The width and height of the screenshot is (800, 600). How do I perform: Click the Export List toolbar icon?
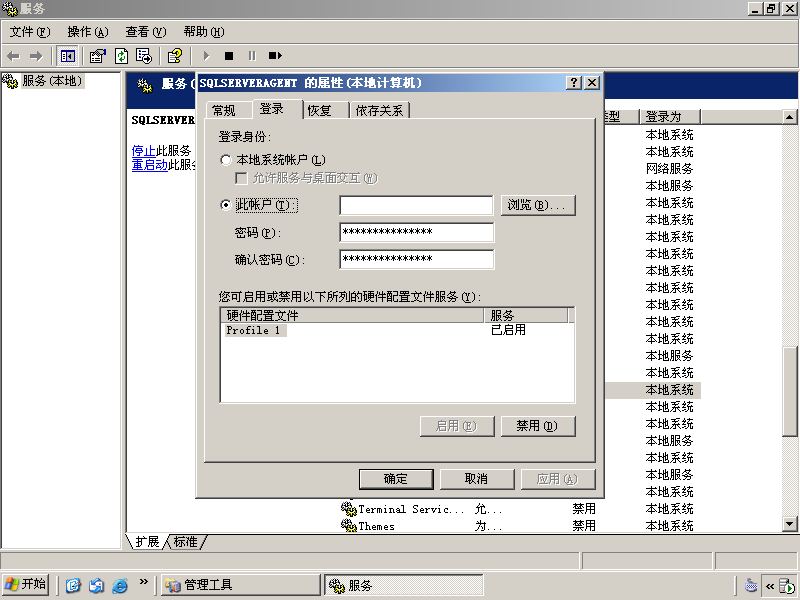coord(144,56)
